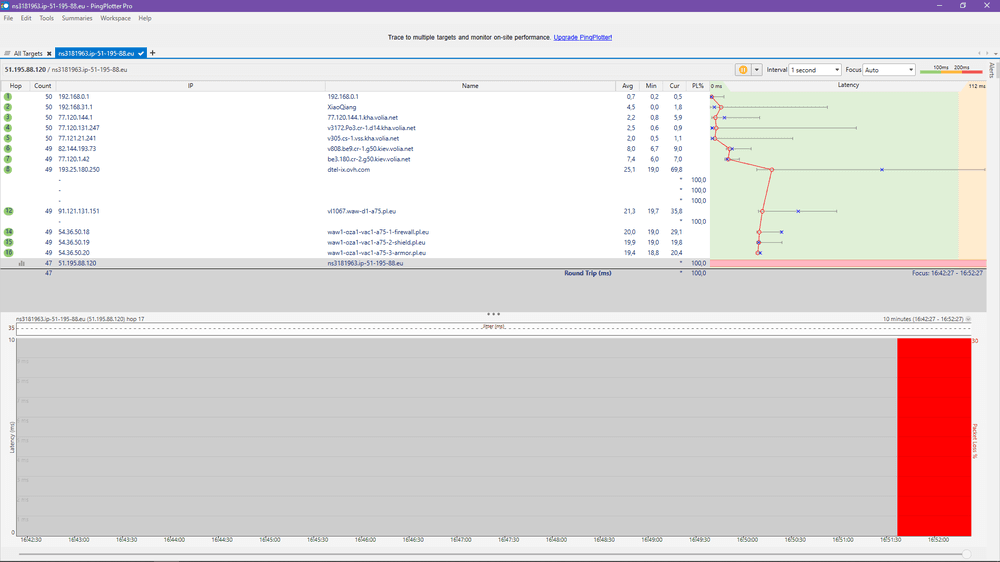The height and width of the screenshot is (562, 1000).
Task: Click the hop 1 green circle icon
Action: coord(8,96)
